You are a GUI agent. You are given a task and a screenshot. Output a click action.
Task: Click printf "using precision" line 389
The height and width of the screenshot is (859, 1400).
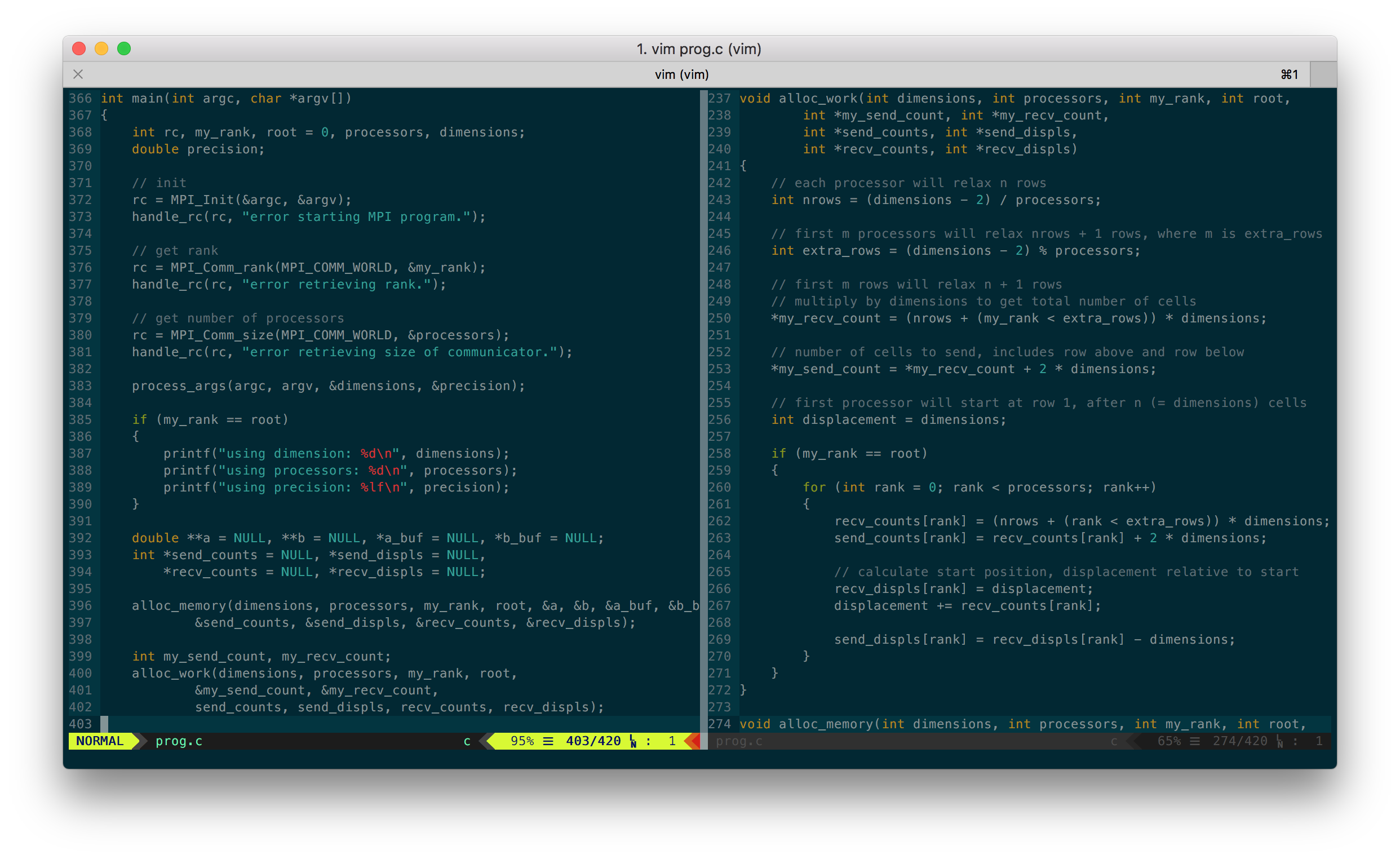[336, 488]
